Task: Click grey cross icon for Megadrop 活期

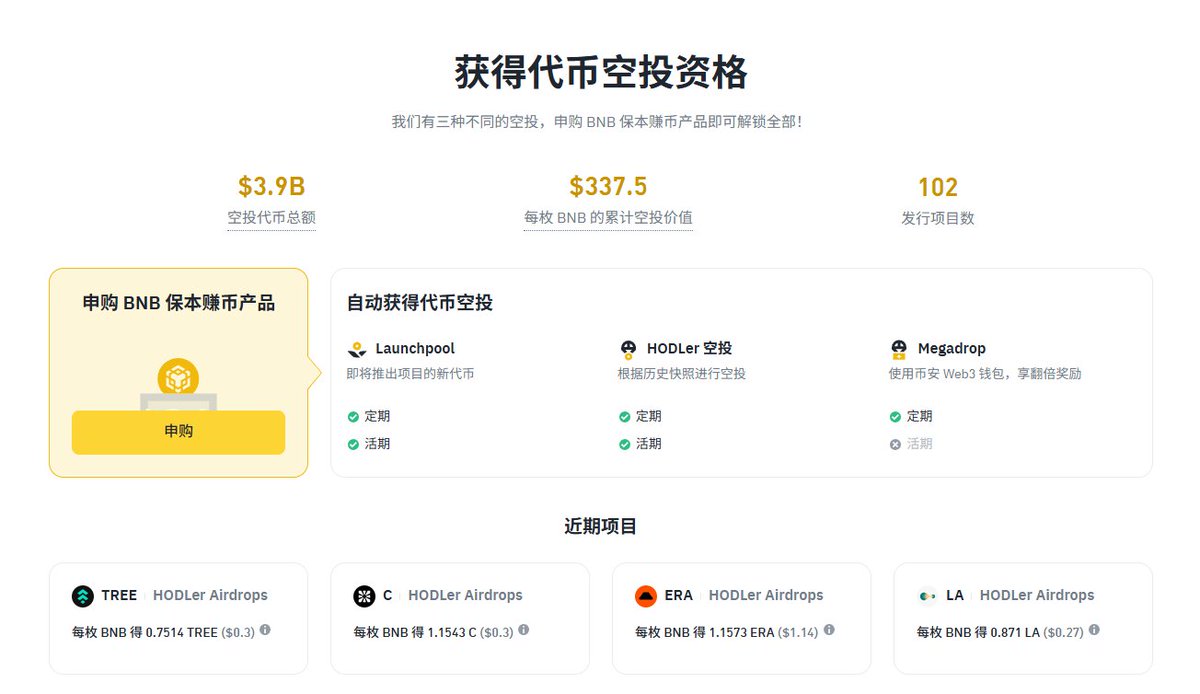Action: pos(895,444)
